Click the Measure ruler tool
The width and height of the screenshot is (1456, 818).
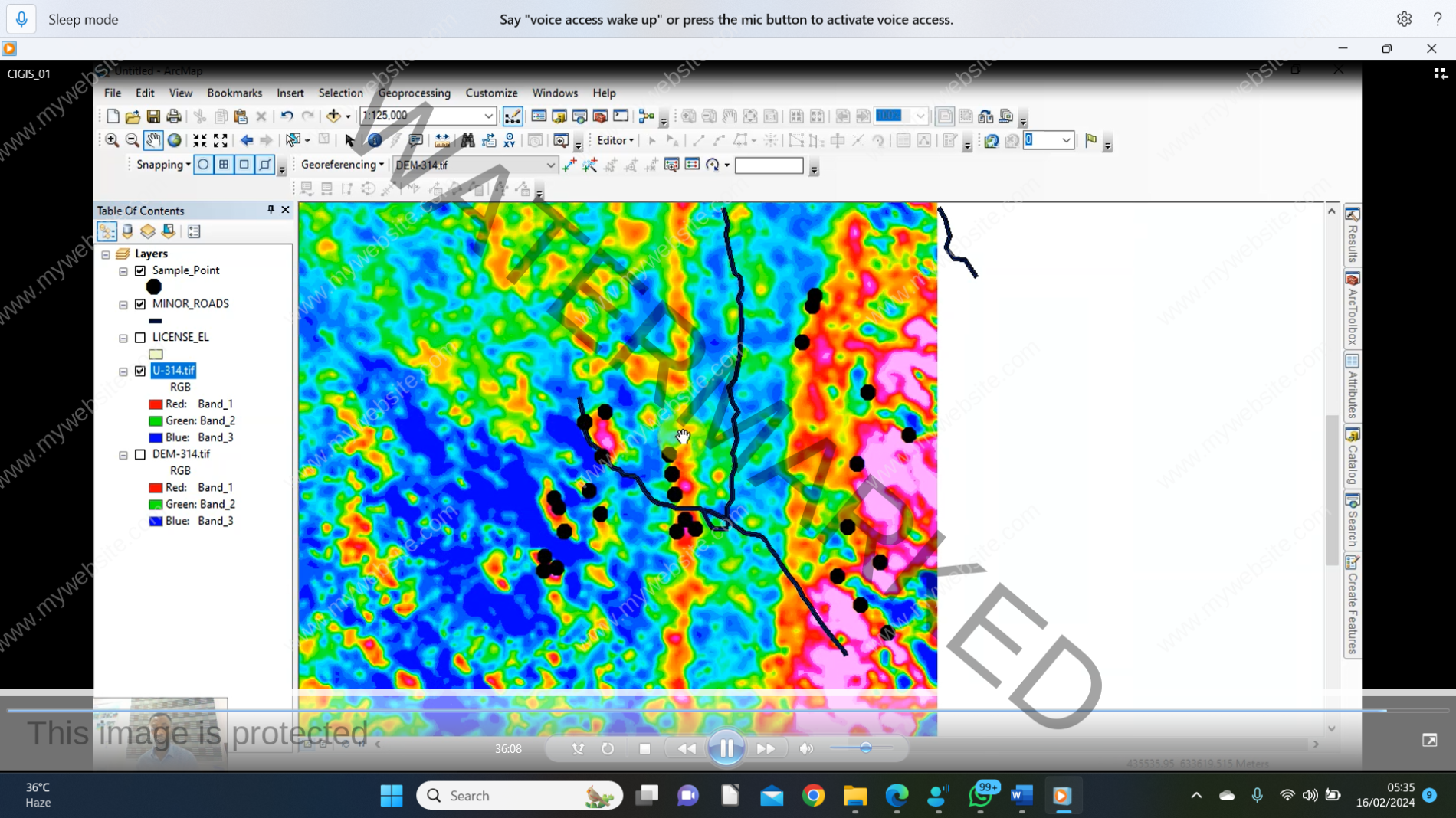[x=442, y=140]
